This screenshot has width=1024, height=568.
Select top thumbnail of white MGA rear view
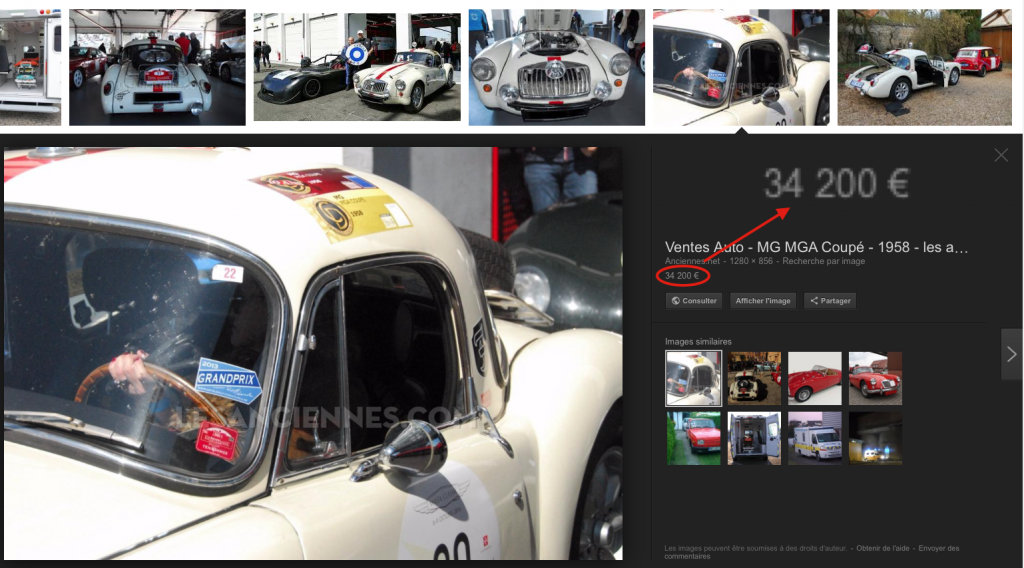pyautogui.click(x=157, y=67)
